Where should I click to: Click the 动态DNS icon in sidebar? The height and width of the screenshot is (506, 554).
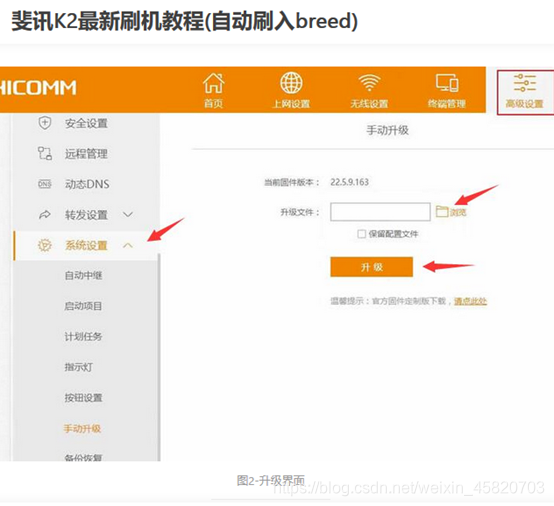[x=45, y=184]
